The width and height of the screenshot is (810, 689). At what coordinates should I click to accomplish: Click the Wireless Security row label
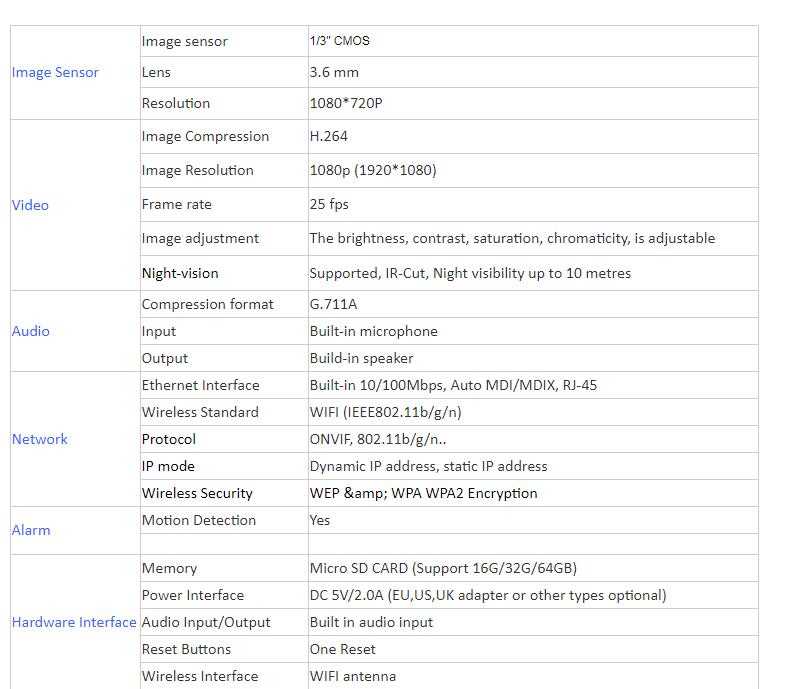197,493
